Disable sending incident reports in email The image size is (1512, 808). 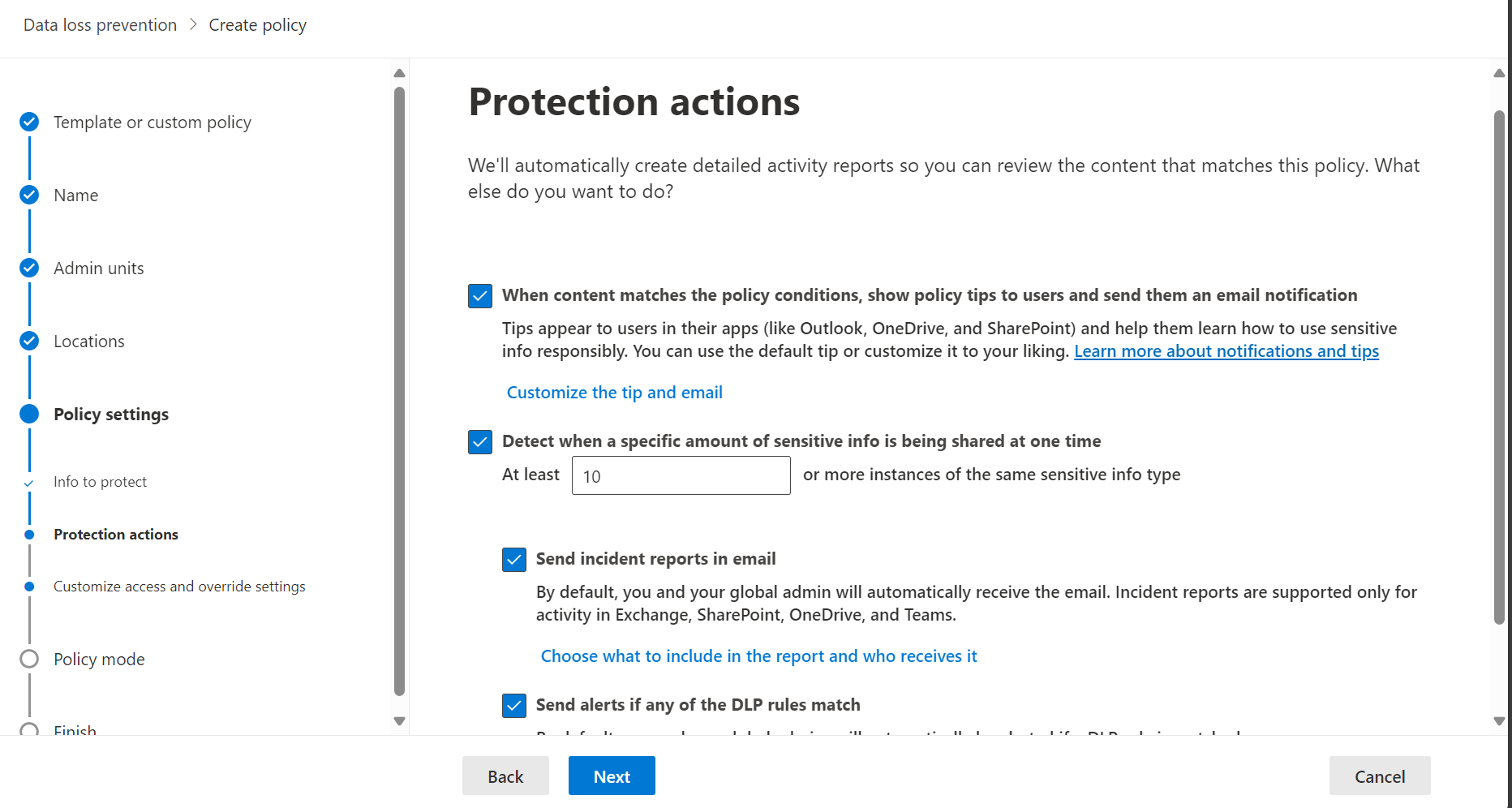[x=513, y=559]
